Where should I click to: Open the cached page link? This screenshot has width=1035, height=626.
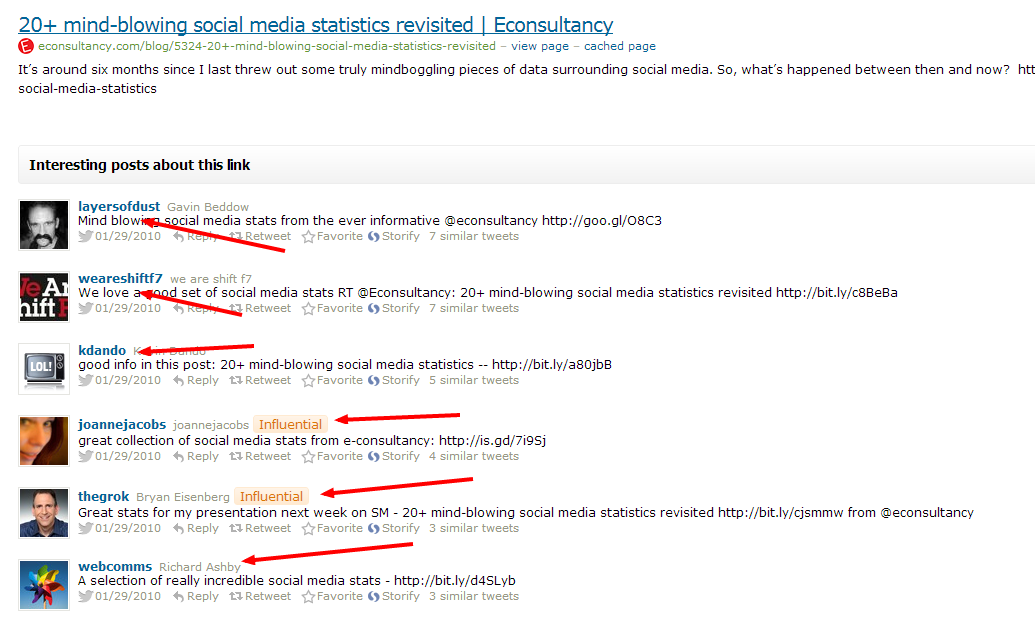(x=620, y=46)
